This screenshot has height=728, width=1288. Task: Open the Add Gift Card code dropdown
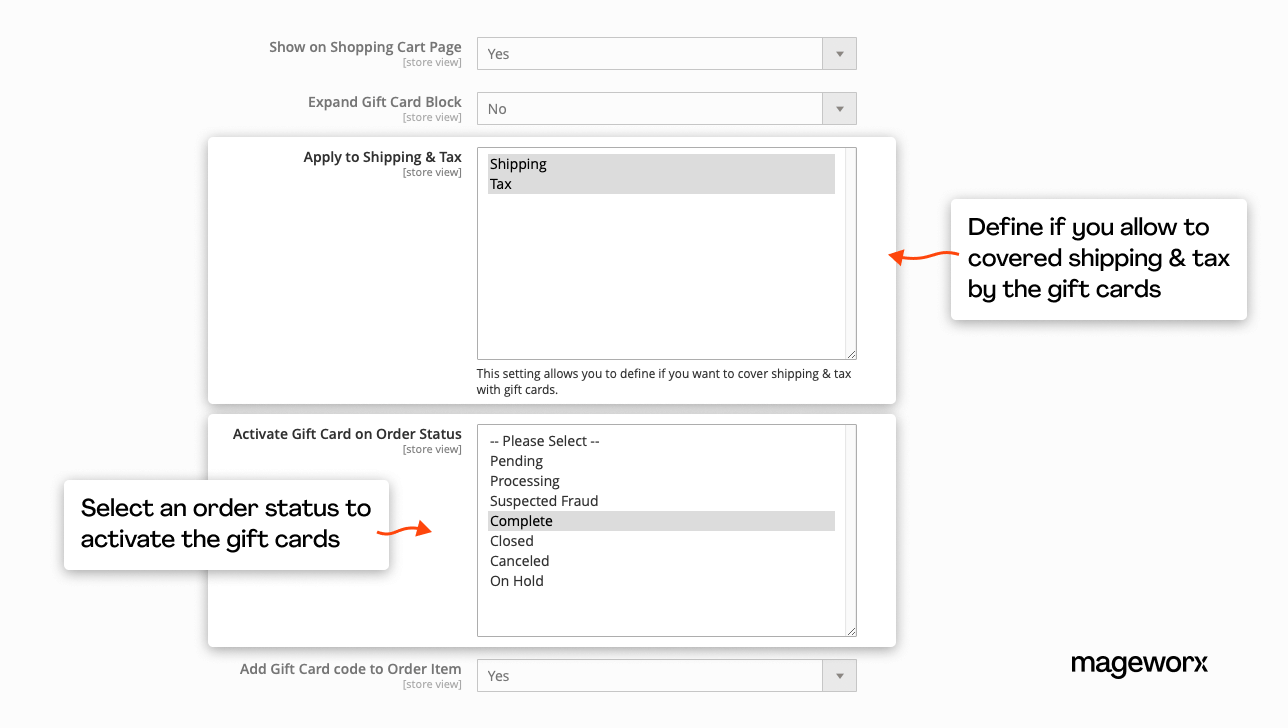point(666,676)
